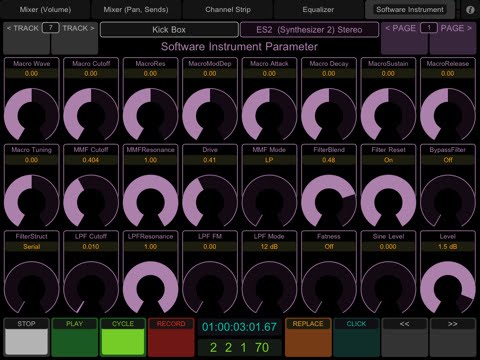Start playback with the PLAY button

[x=75, y=337]
